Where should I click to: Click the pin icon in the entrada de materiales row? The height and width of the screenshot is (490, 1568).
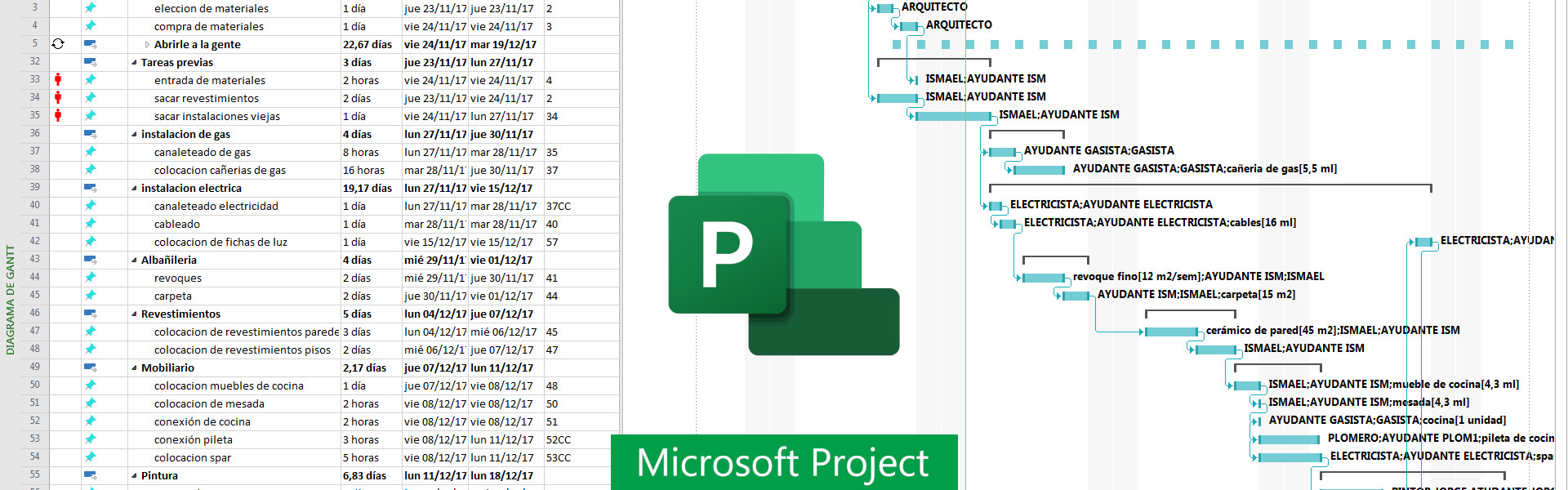pos(91,80)
